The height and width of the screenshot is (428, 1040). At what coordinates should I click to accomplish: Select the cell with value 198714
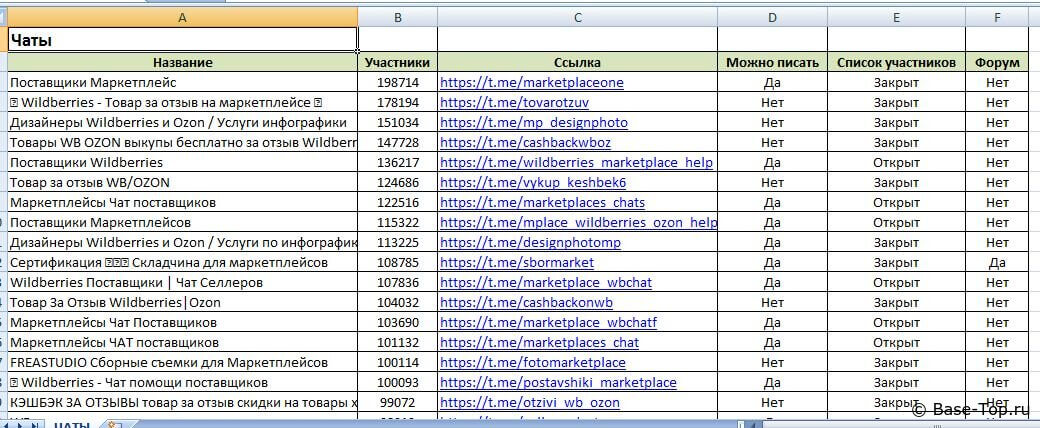398,82
